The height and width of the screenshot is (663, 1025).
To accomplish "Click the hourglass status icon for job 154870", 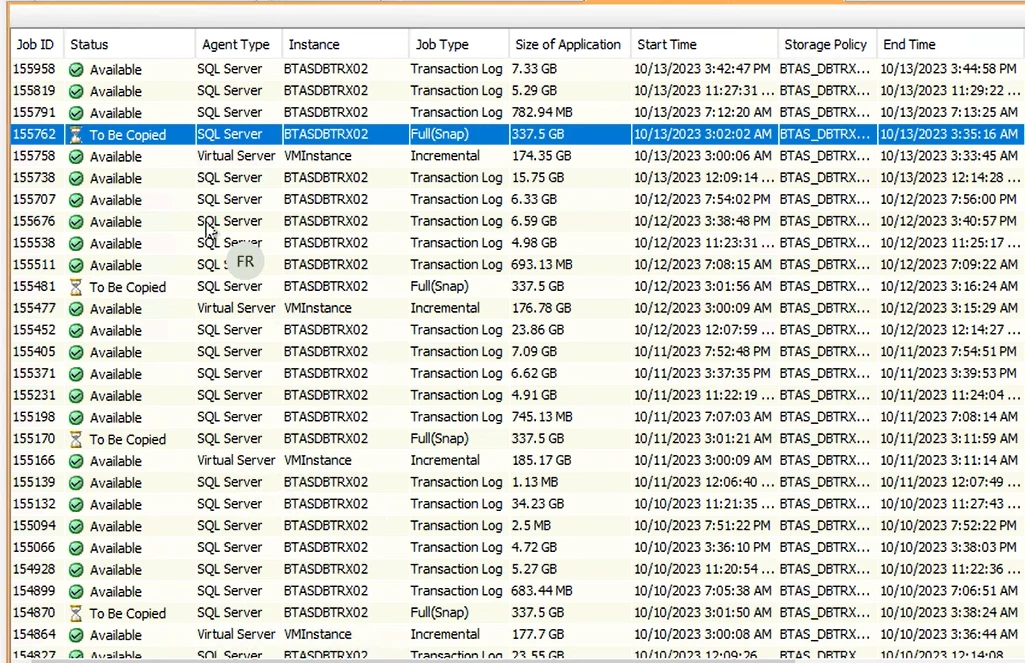I will 76,613.
